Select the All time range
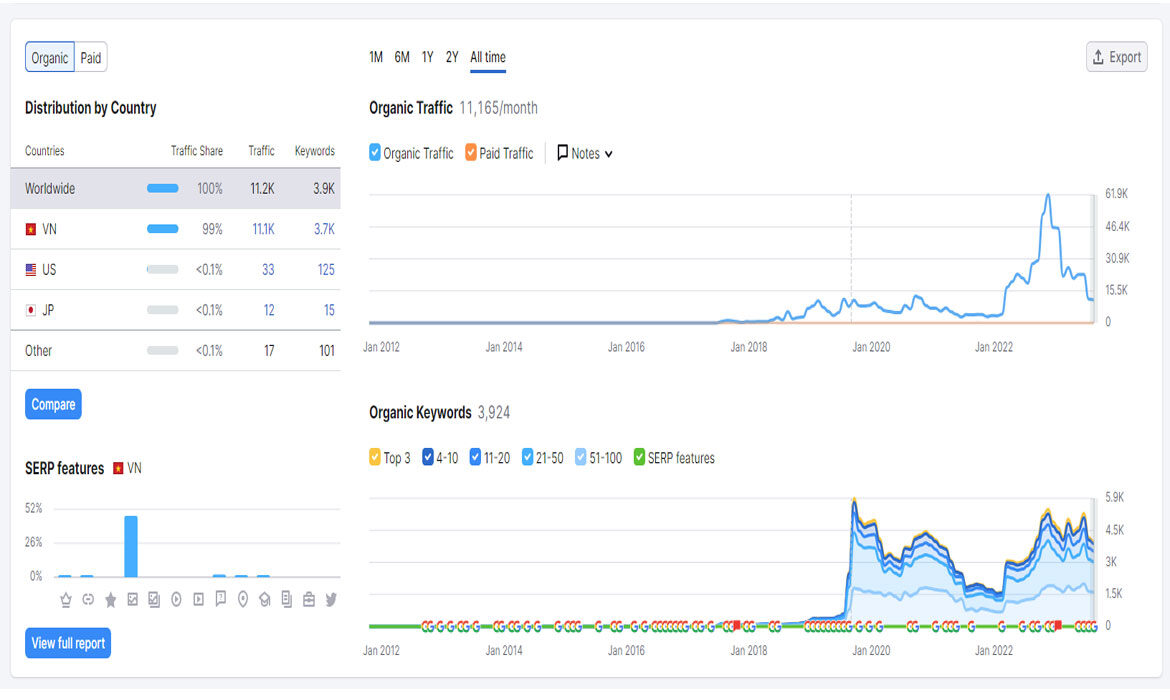Viewport: 1170px width, 700px height. [488, 57]
